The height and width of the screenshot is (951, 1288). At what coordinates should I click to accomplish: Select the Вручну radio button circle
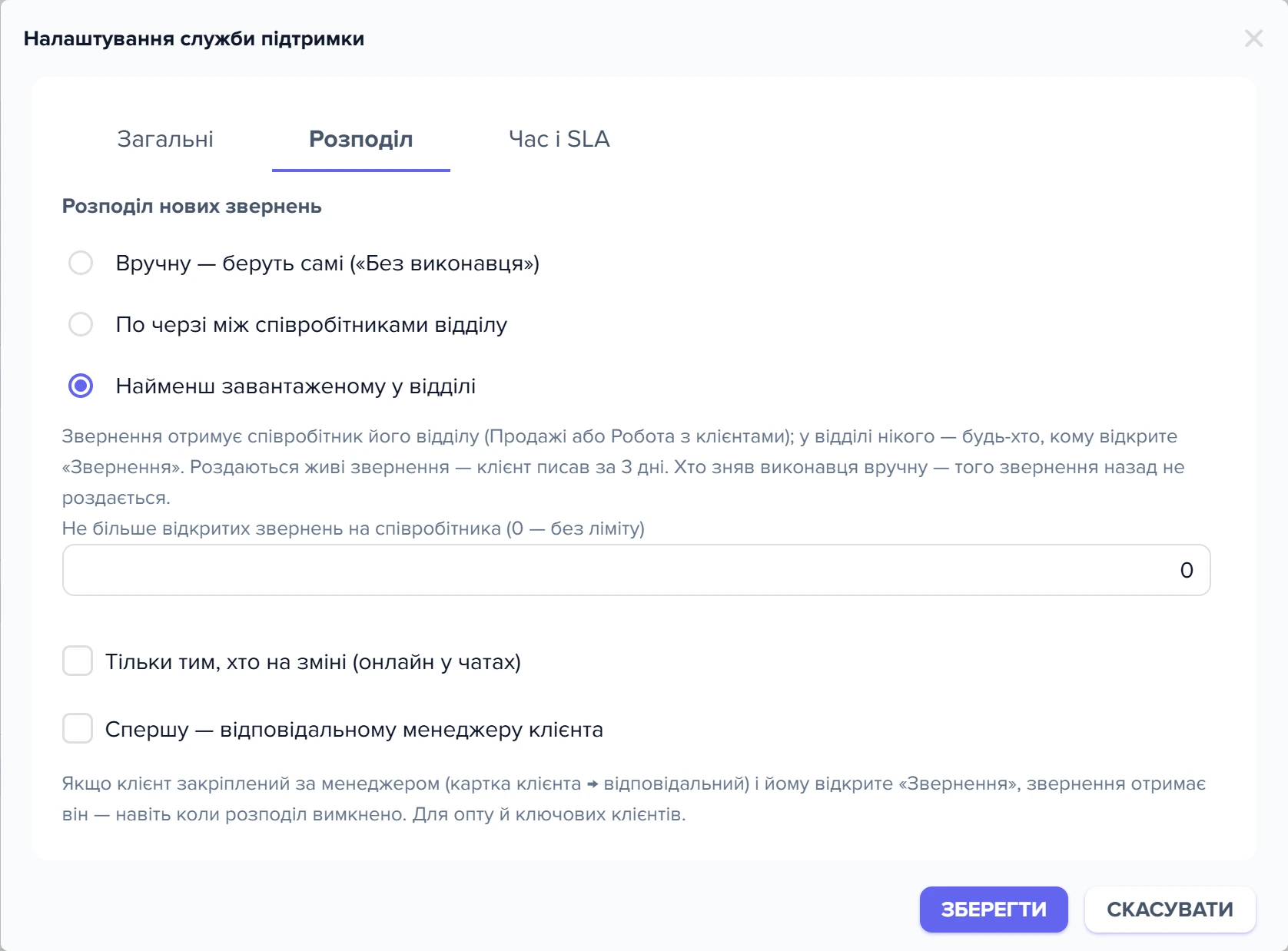(81, 263)
